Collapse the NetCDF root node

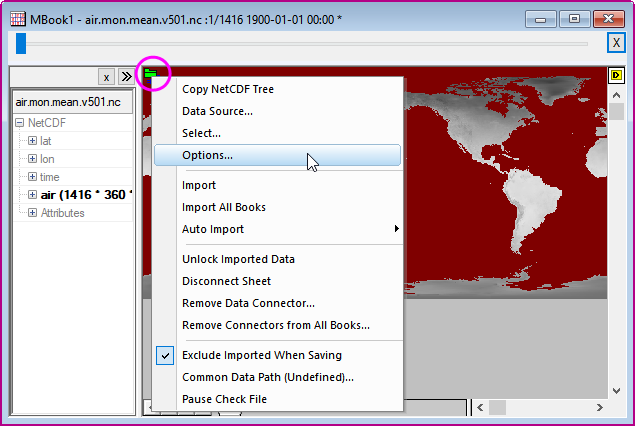[20, 123]
